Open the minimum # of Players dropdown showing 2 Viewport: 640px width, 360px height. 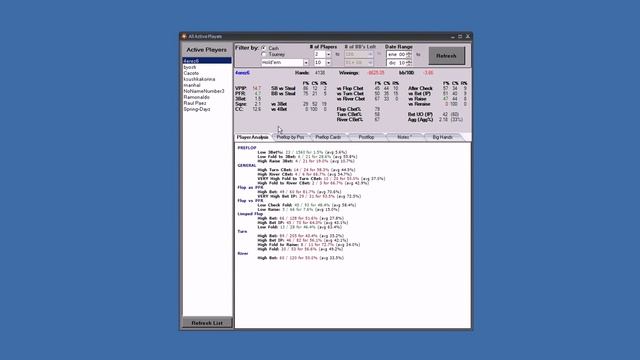pyautogui.click(x=329, y=54)
